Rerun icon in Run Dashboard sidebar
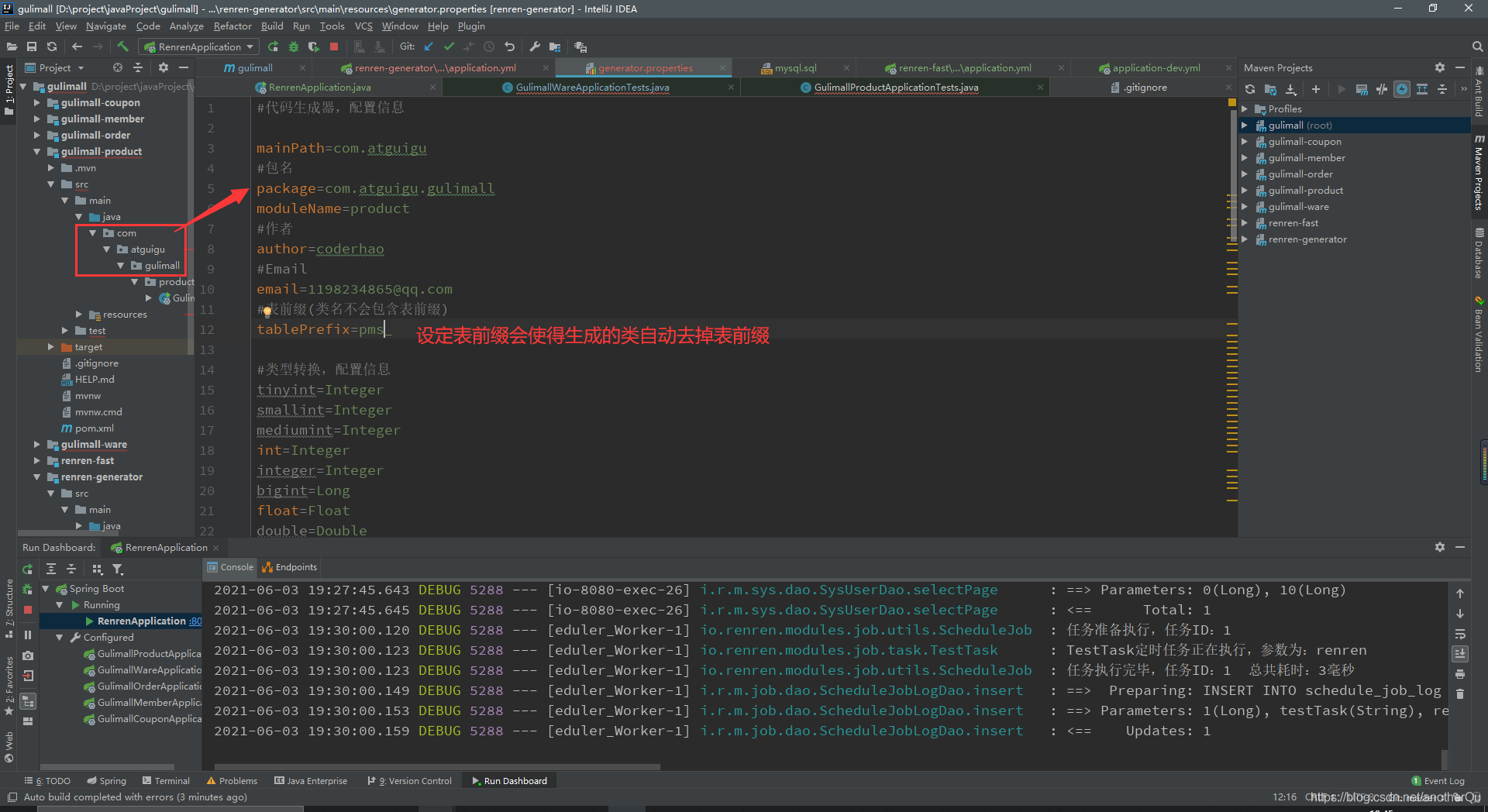 coord(28,569)
